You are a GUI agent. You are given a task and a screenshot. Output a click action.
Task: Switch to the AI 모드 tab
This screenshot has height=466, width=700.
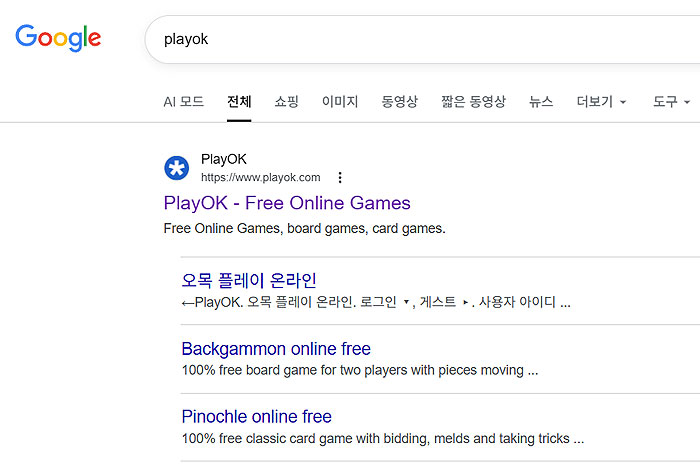pyautogui.click(x=183, y=102)
